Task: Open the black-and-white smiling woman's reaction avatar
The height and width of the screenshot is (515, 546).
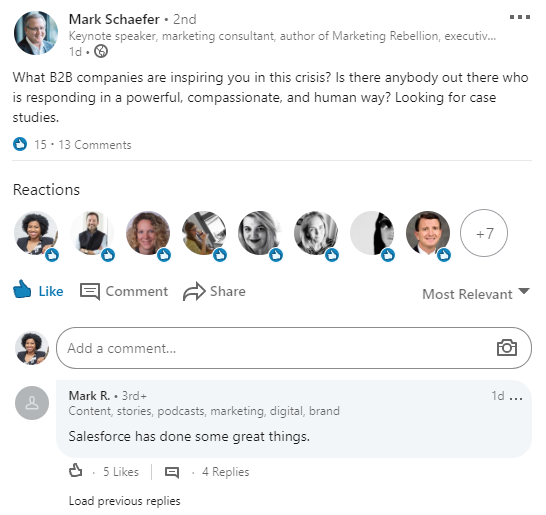Action: pyautogui.click(x=260, y=233)
